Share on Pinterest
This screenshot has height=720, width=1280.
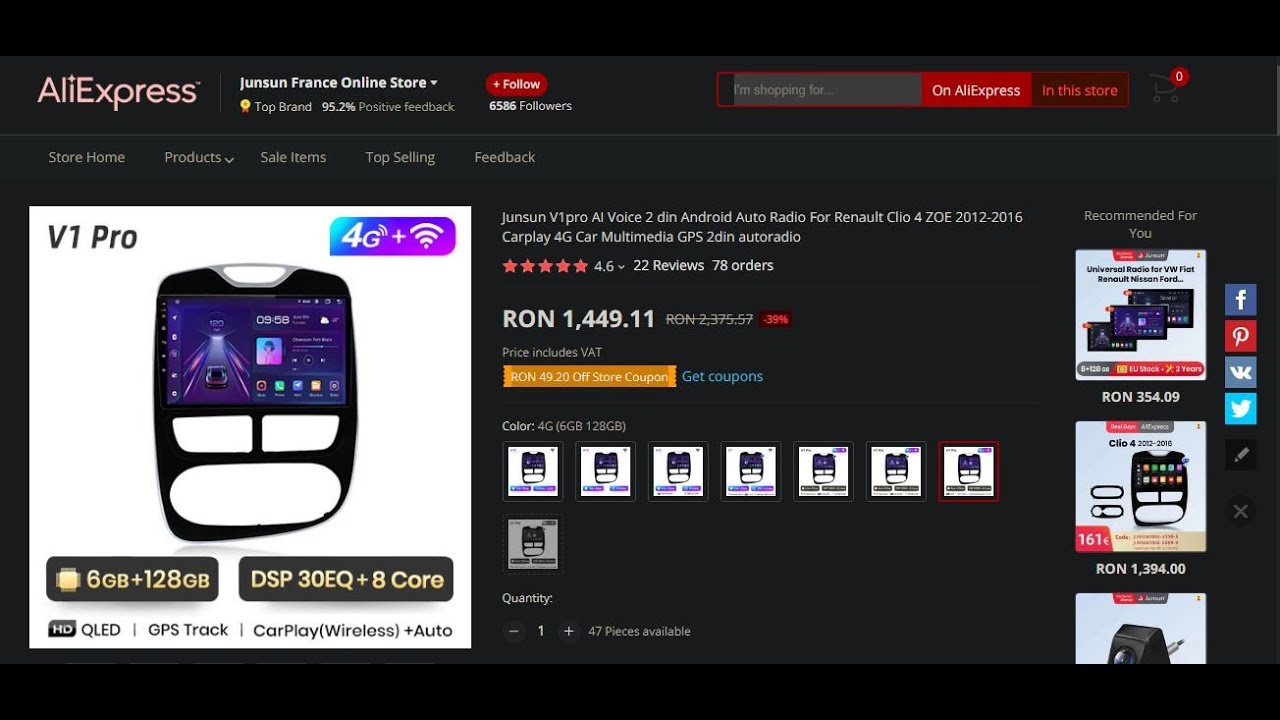pyautogui.click(x=1241, y=336)
